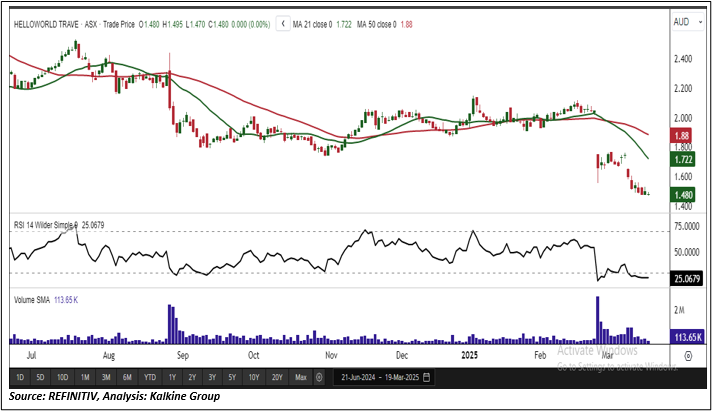Viewport: 712px width, 411px height.
Task: Click the 75.0000 RSI axis label
Action: pyautogui.click(x=687, y=226)
